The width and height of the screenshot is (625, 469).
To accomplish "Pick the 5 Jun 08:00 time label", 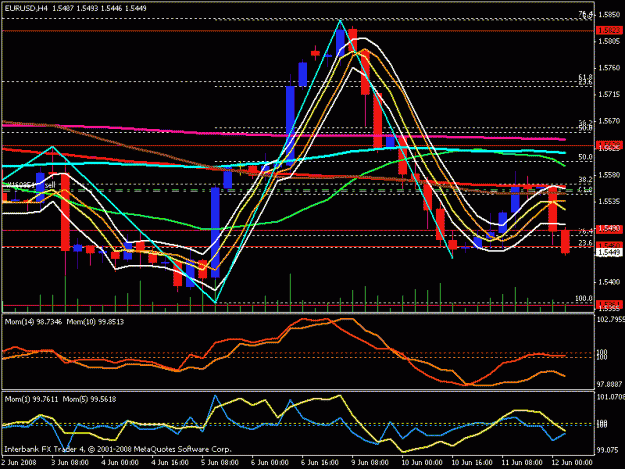I will 220,463.
